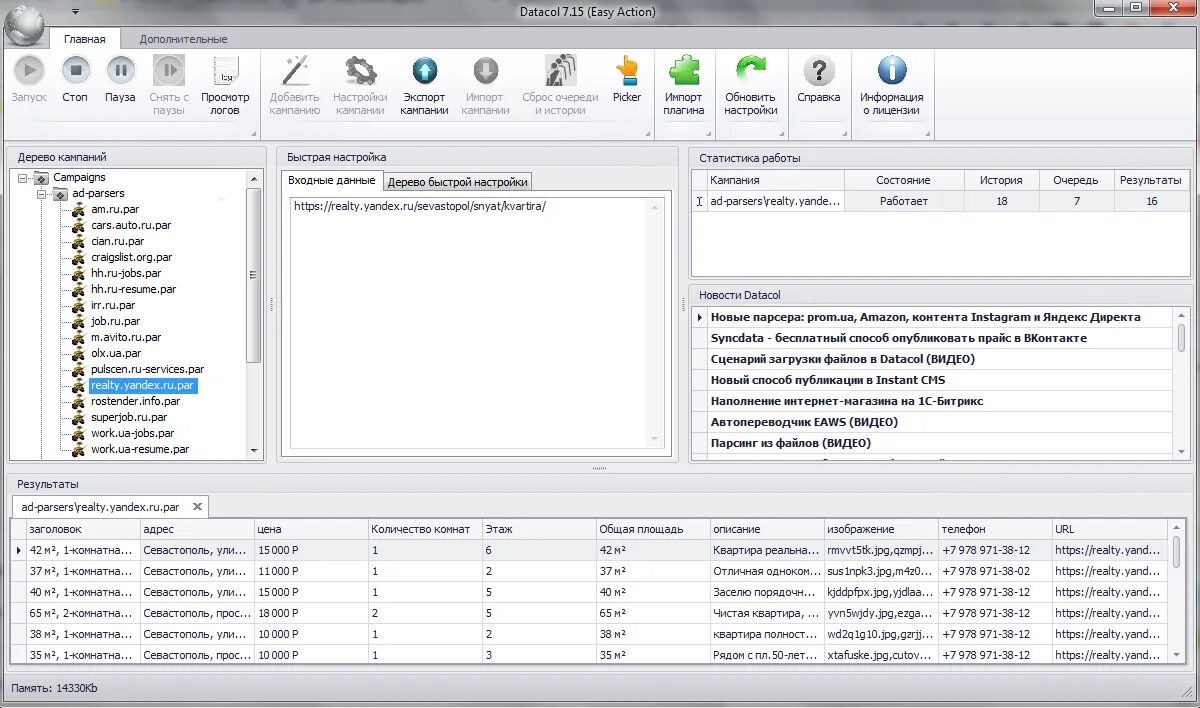Click image cell rmvvt5tk.jpg
Screen dimensions: 1200x708
coord(881,550)
